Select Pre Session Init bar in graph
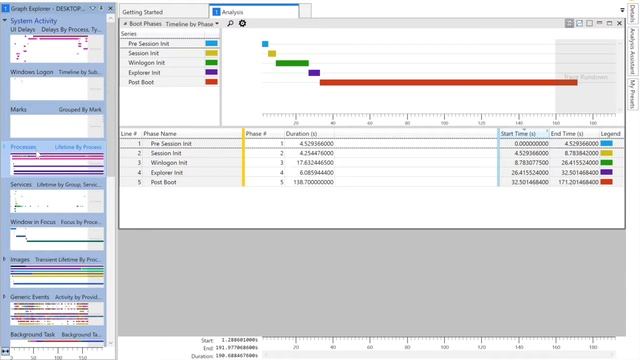 click(x=265, y=44)
